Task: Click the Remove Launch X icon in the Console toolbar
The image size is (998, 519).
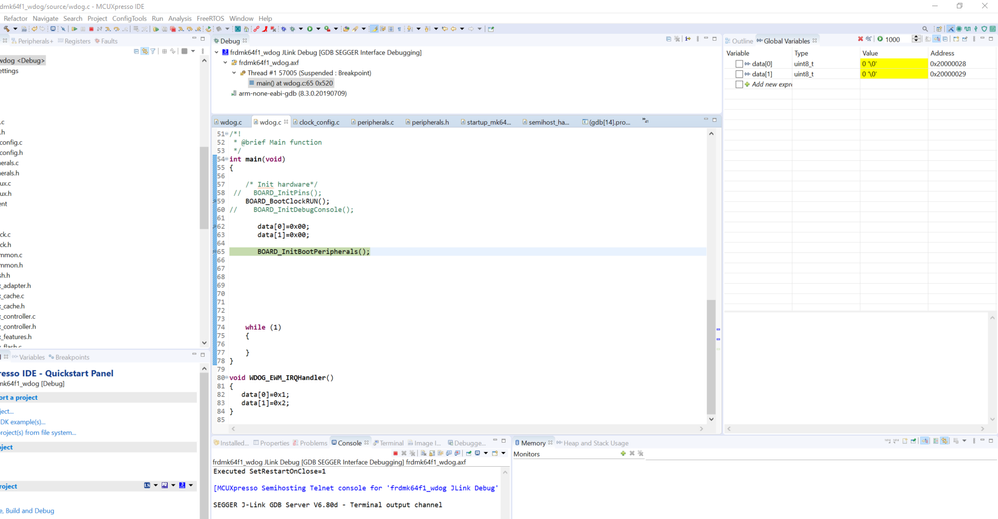Action: (x=404, y=453)
